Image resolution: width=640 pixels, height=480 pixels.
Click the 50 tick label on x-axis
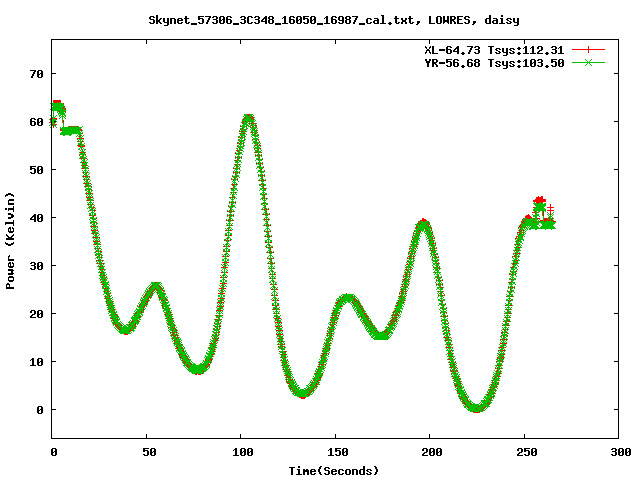coord(149,452)
